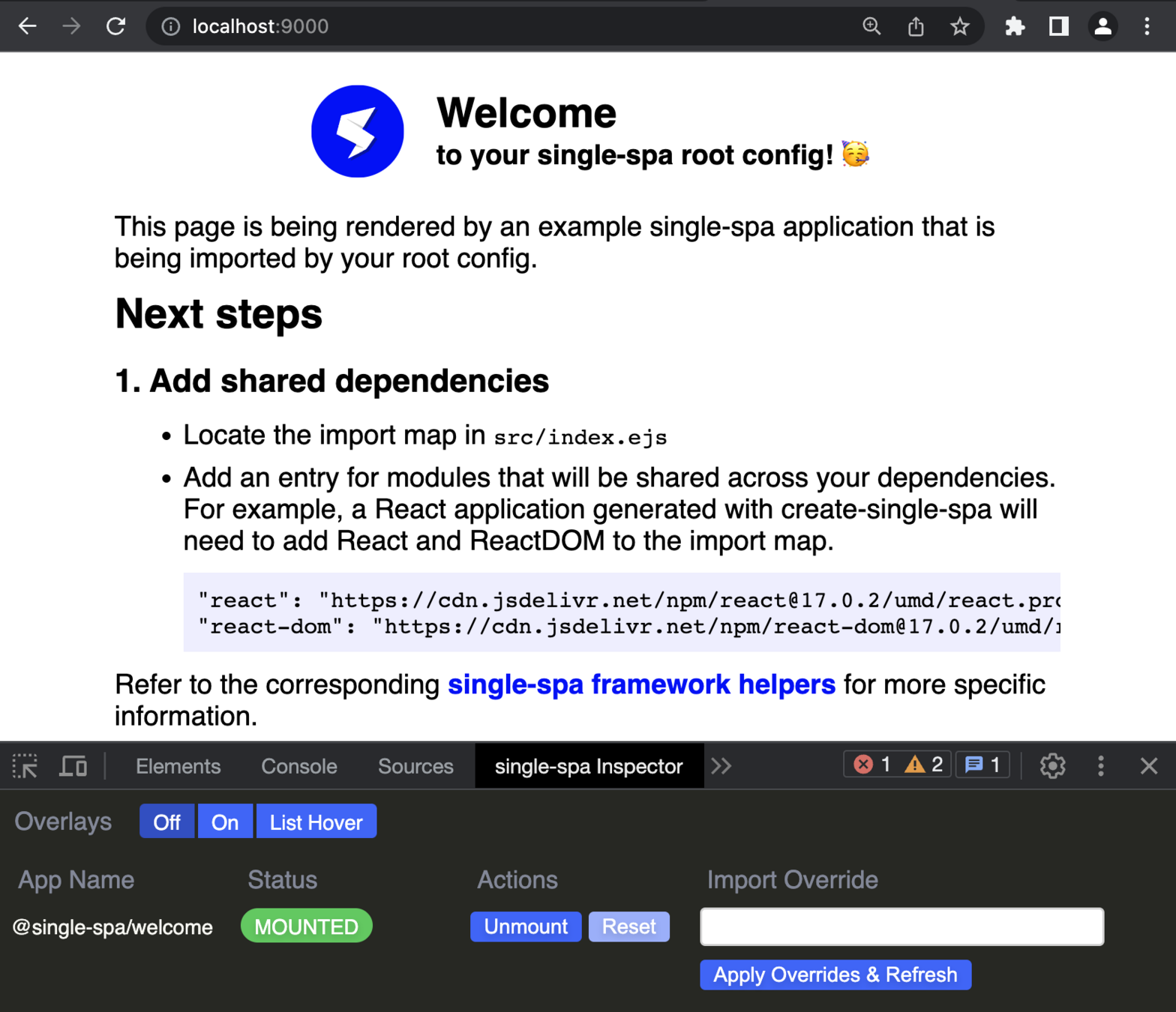Turn overlays On
Viewport: 1176px width, 1012px height.
pos(225,822)
